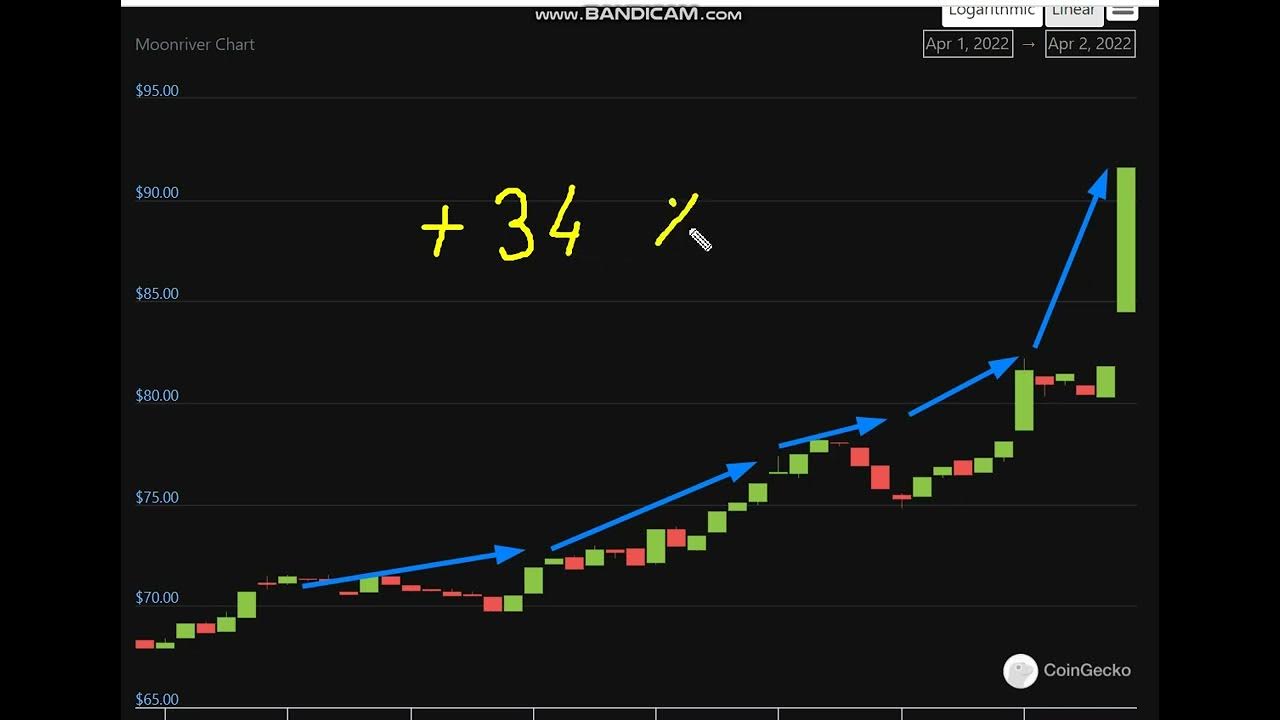Image resolution: width=1280 pixels, height=720 pixels.
Task: Select the tallest green candle near $90
Action: 1126,240
